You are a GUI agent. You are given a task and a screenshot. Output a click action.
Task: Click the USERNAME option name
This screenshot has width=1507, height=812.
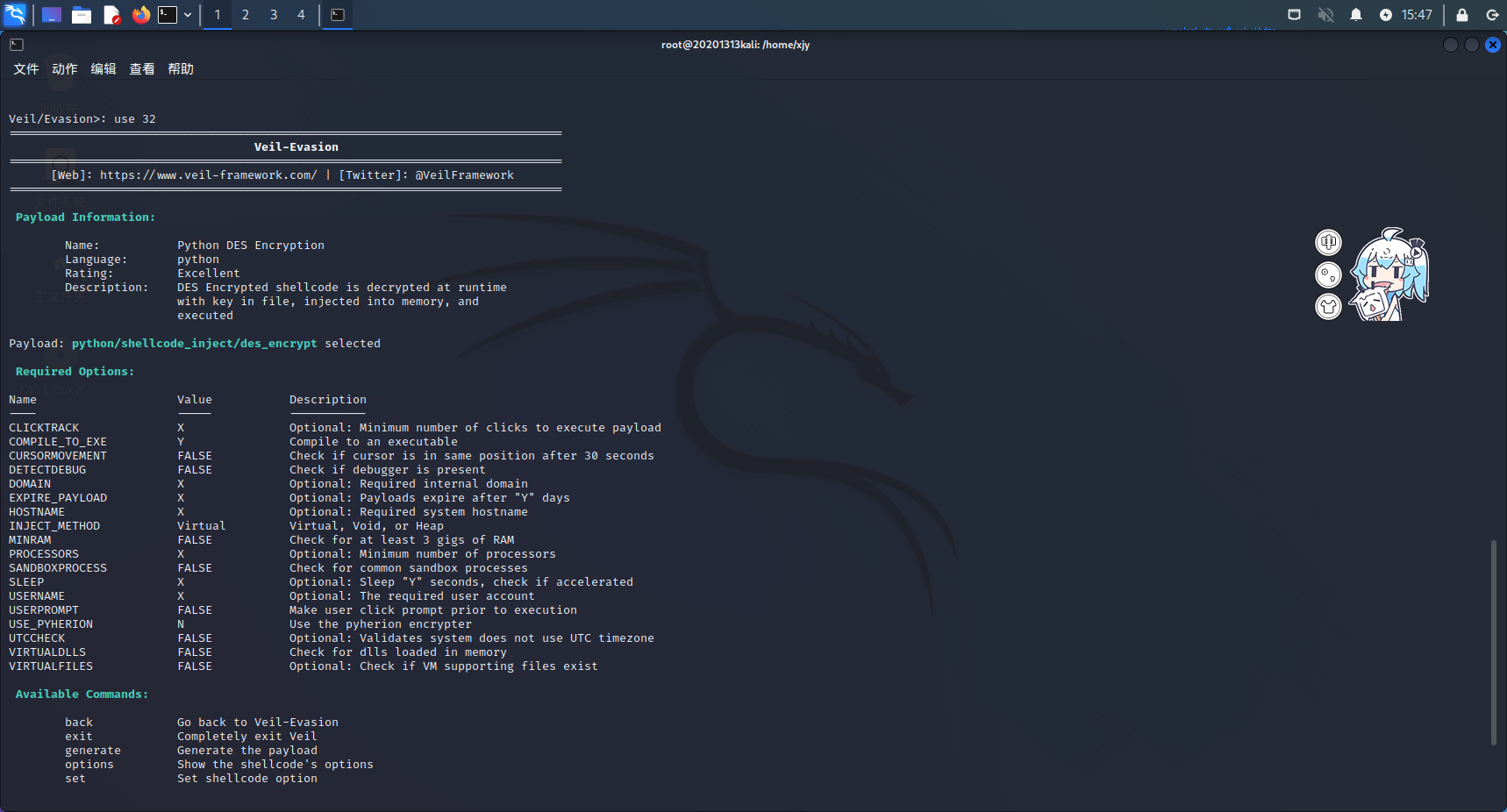pyautogui.click(x=37, y=596)
